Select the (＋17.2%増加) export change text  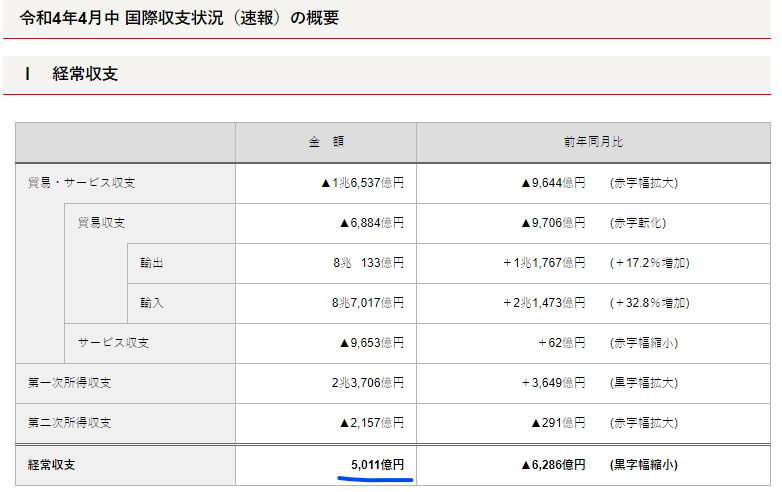coord(649,263)
